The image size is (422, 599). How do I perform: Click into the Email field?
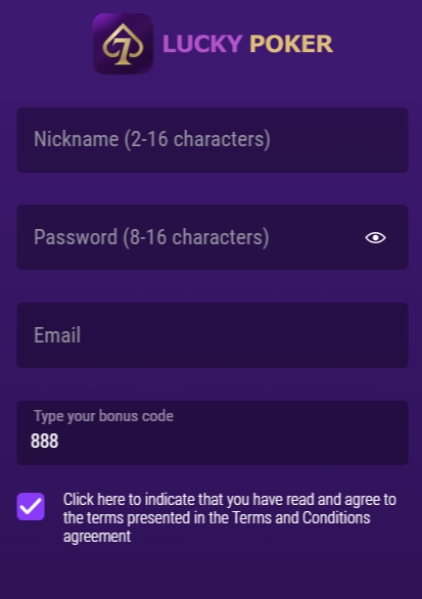pyautogui.click(x=212, y=335)
